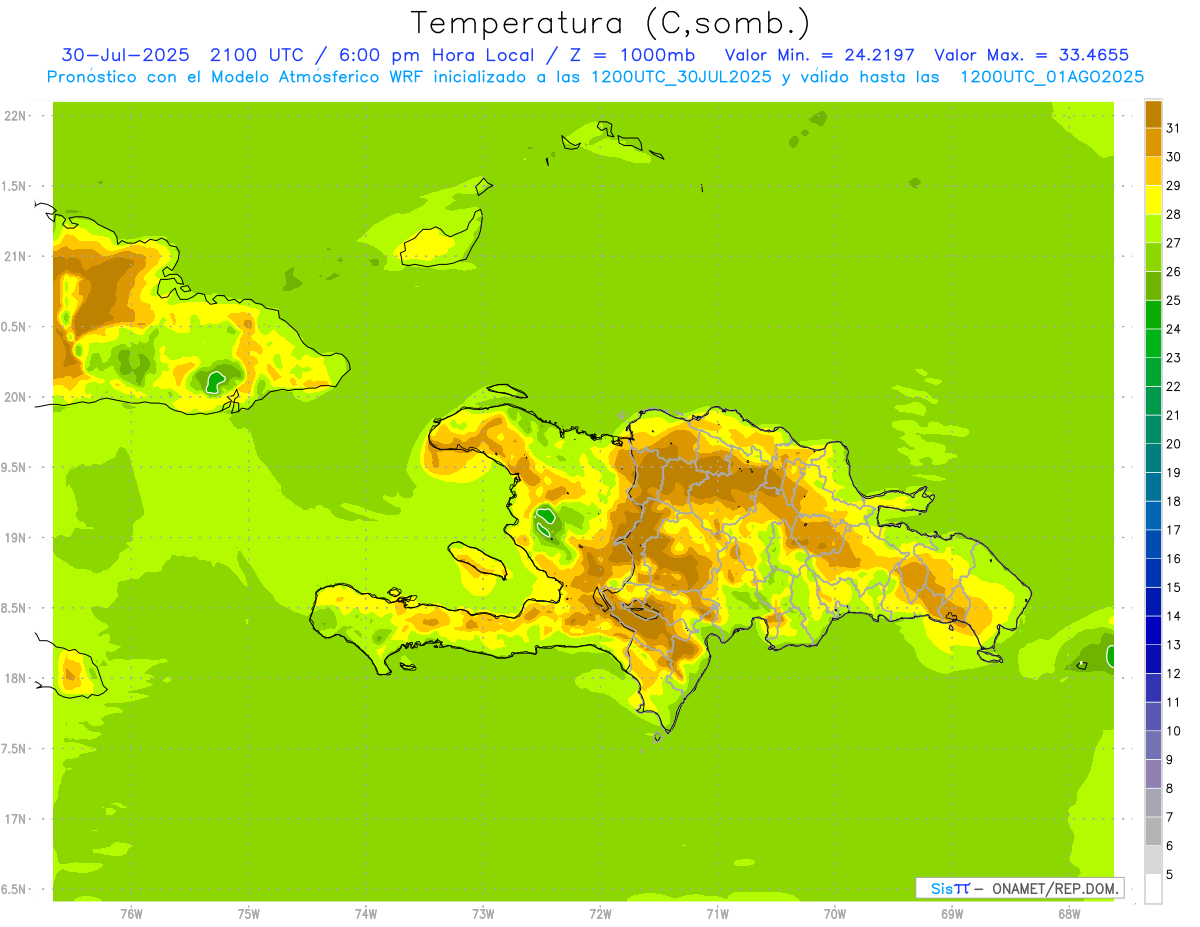Click legend swatch between values 29 and 30

pyautogui.click(x=1153, y=171)
